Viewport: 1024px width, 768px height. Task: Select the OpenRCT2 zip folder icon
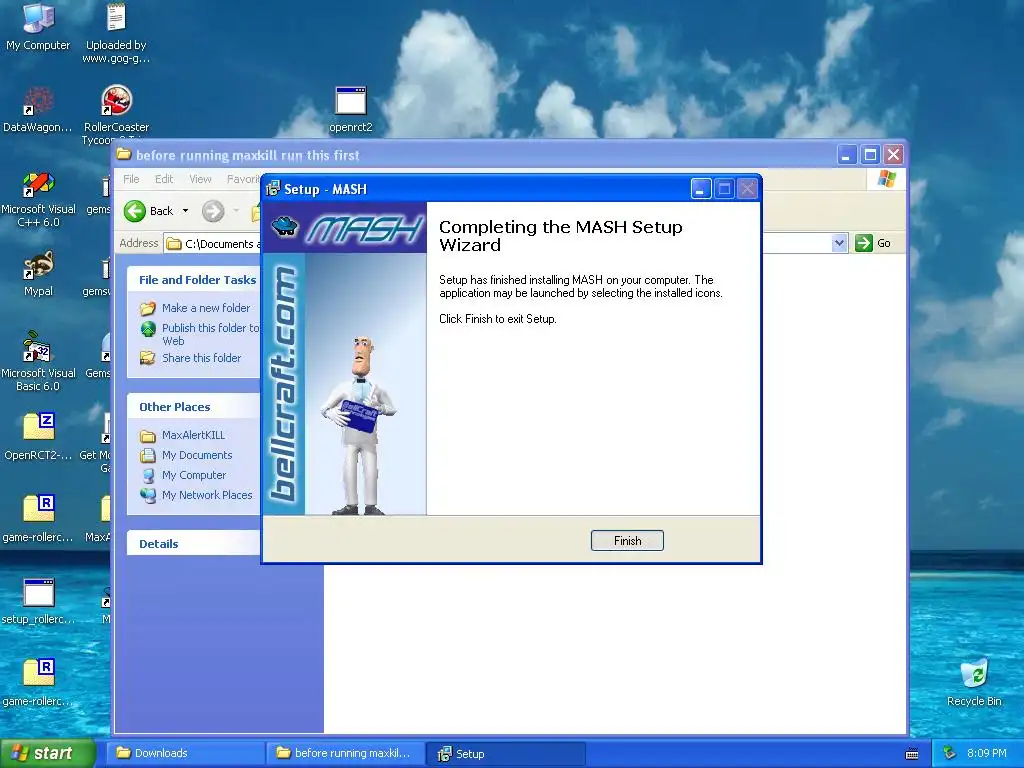pyautogui.click(x=38, y=436)
